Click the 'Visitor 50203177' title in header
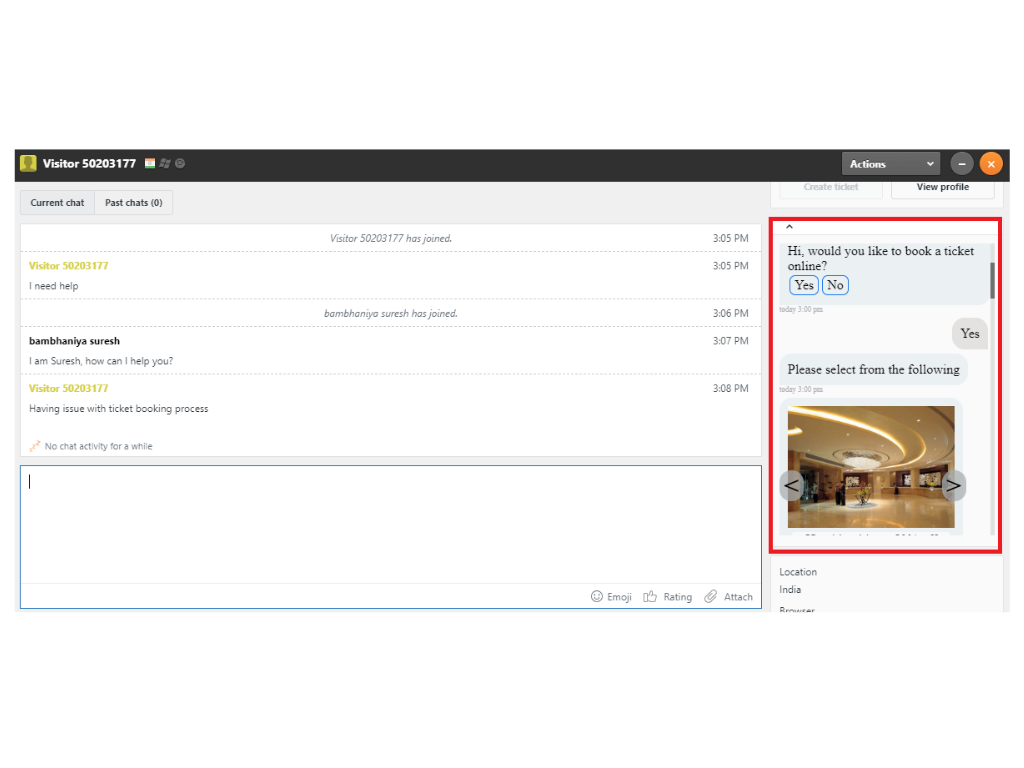This screenshot has width=1024, height=768. [x=89, y=163]
